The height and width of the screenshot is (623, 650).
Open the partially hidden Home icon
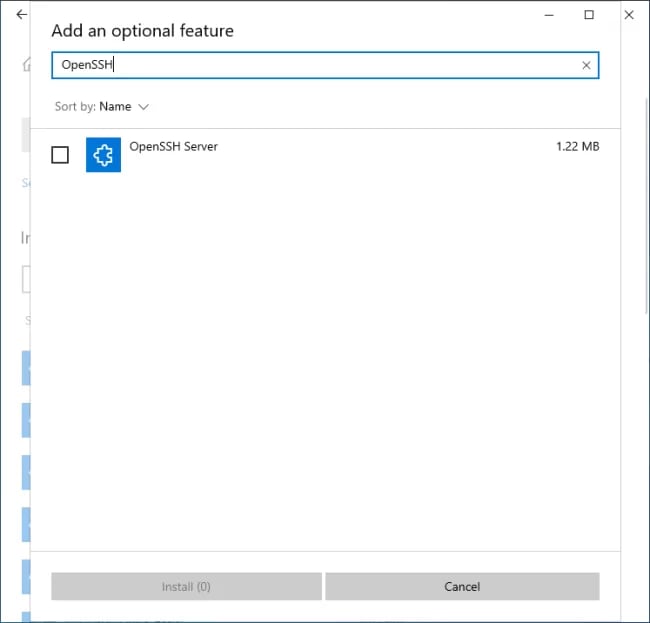coord(26,65)
